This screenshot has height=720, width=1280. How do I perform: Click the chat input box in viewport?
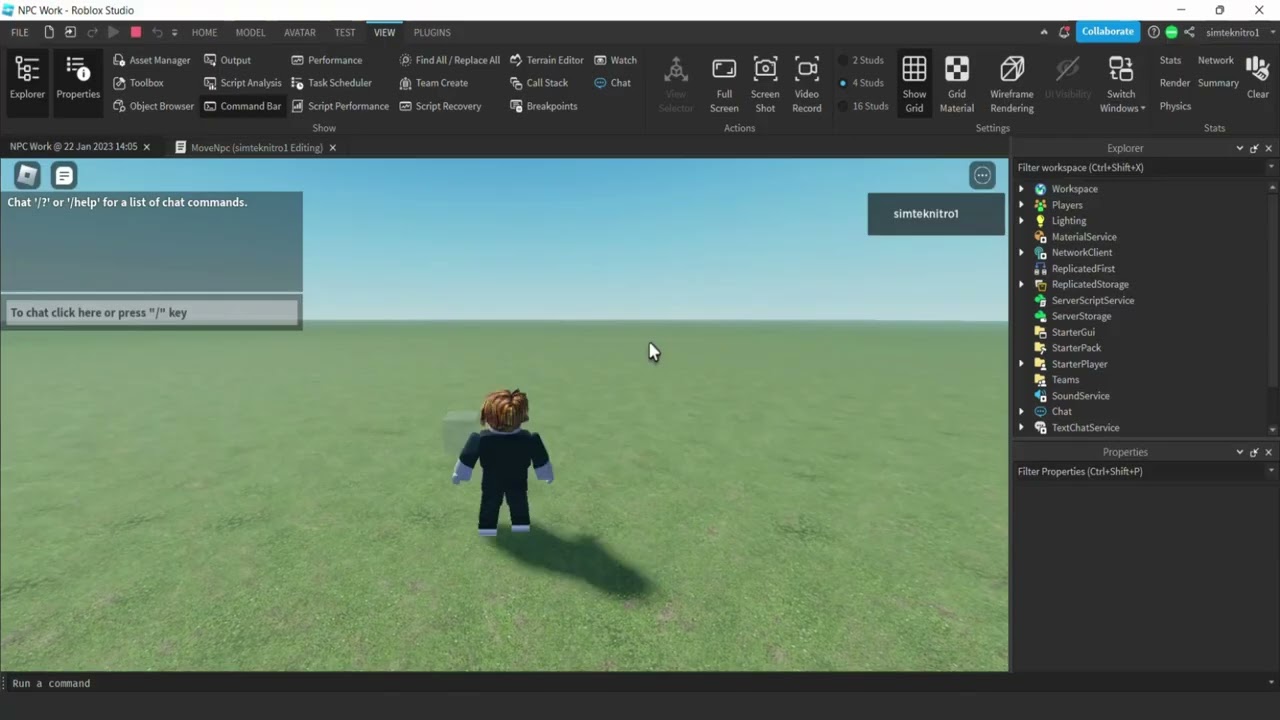(152, 313)
